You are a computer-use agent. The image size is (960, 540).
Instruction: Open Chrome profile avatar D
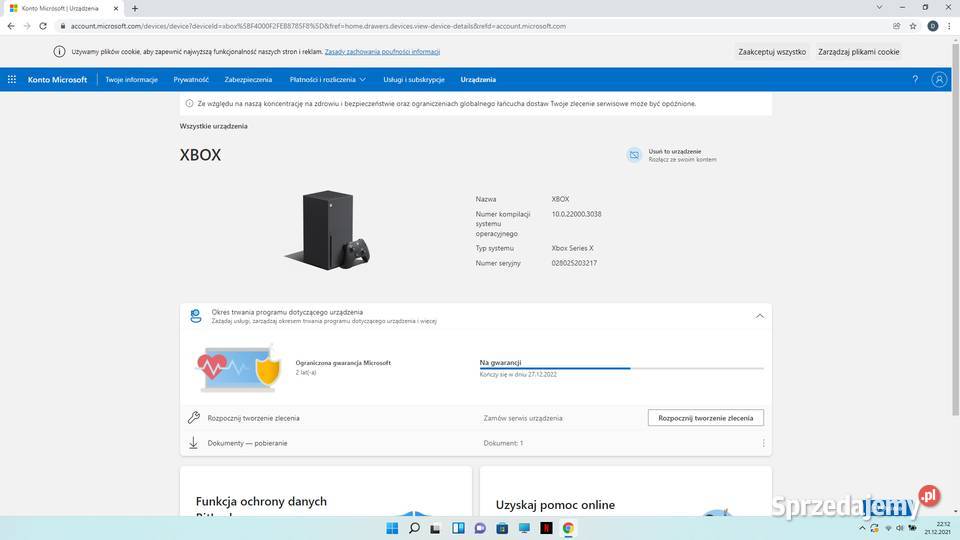[x=932, y=26]
